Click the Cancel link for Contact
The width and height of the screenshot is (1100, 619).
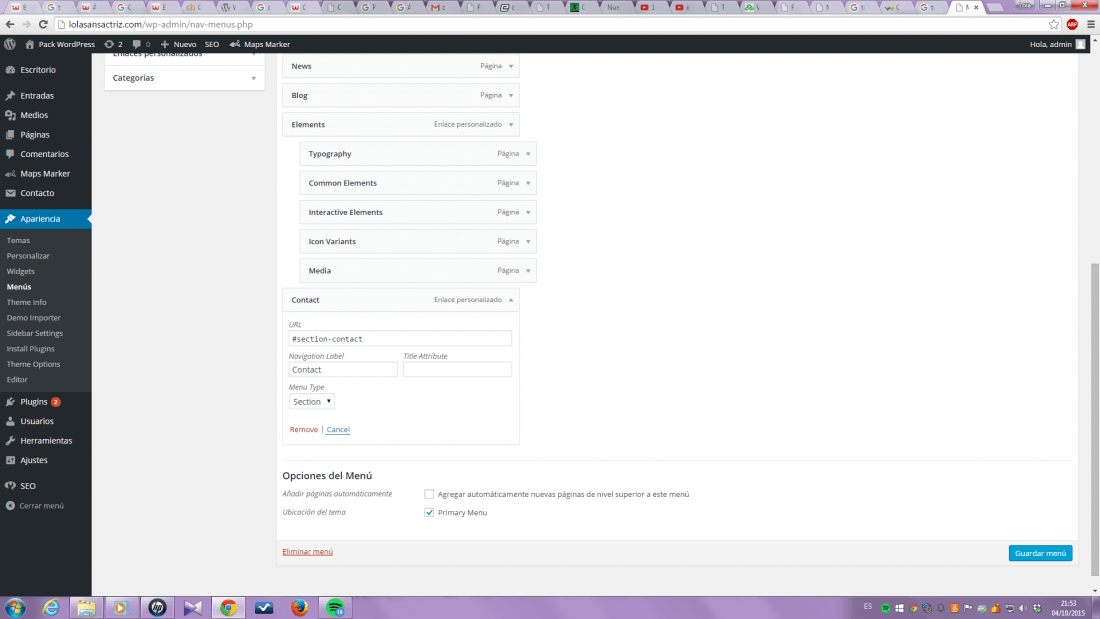point(338,430)
